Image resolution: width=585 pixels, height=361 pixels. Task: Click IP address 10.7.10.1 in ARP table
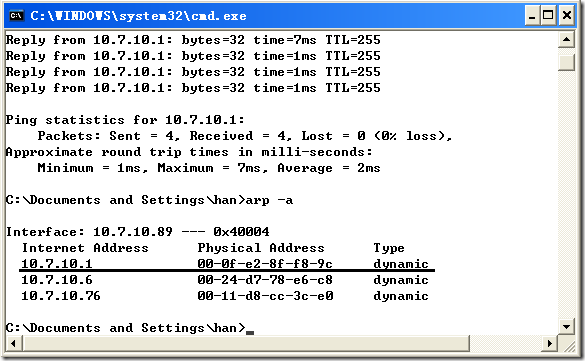click(x=56, y=264)
